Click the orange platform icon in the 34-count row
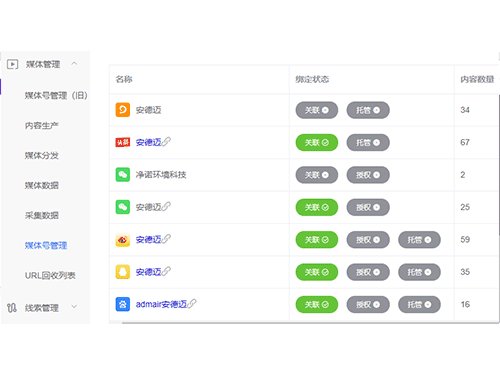The image size is (500, 375). click(123, 110)
